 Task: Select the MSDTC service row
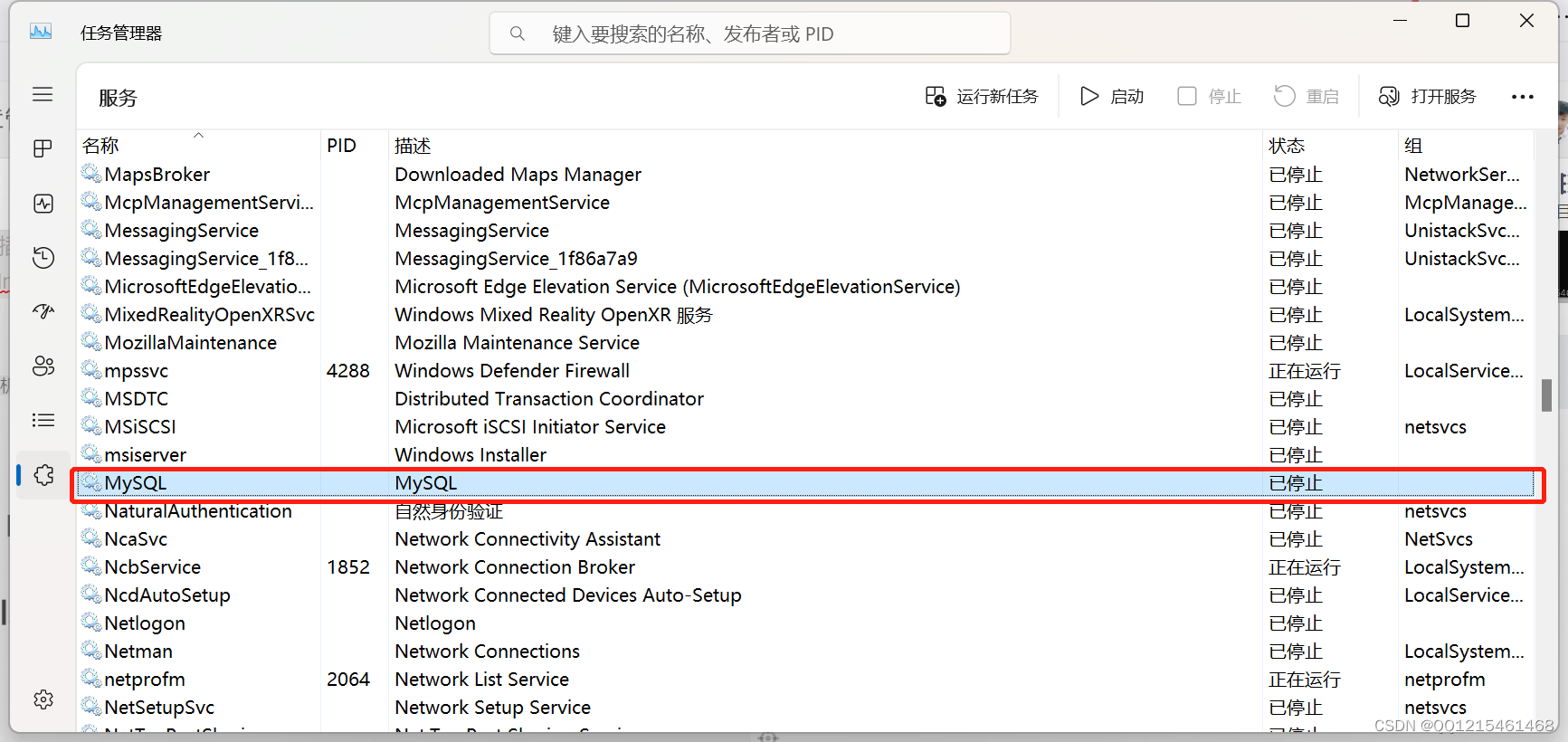pos(805,399)
